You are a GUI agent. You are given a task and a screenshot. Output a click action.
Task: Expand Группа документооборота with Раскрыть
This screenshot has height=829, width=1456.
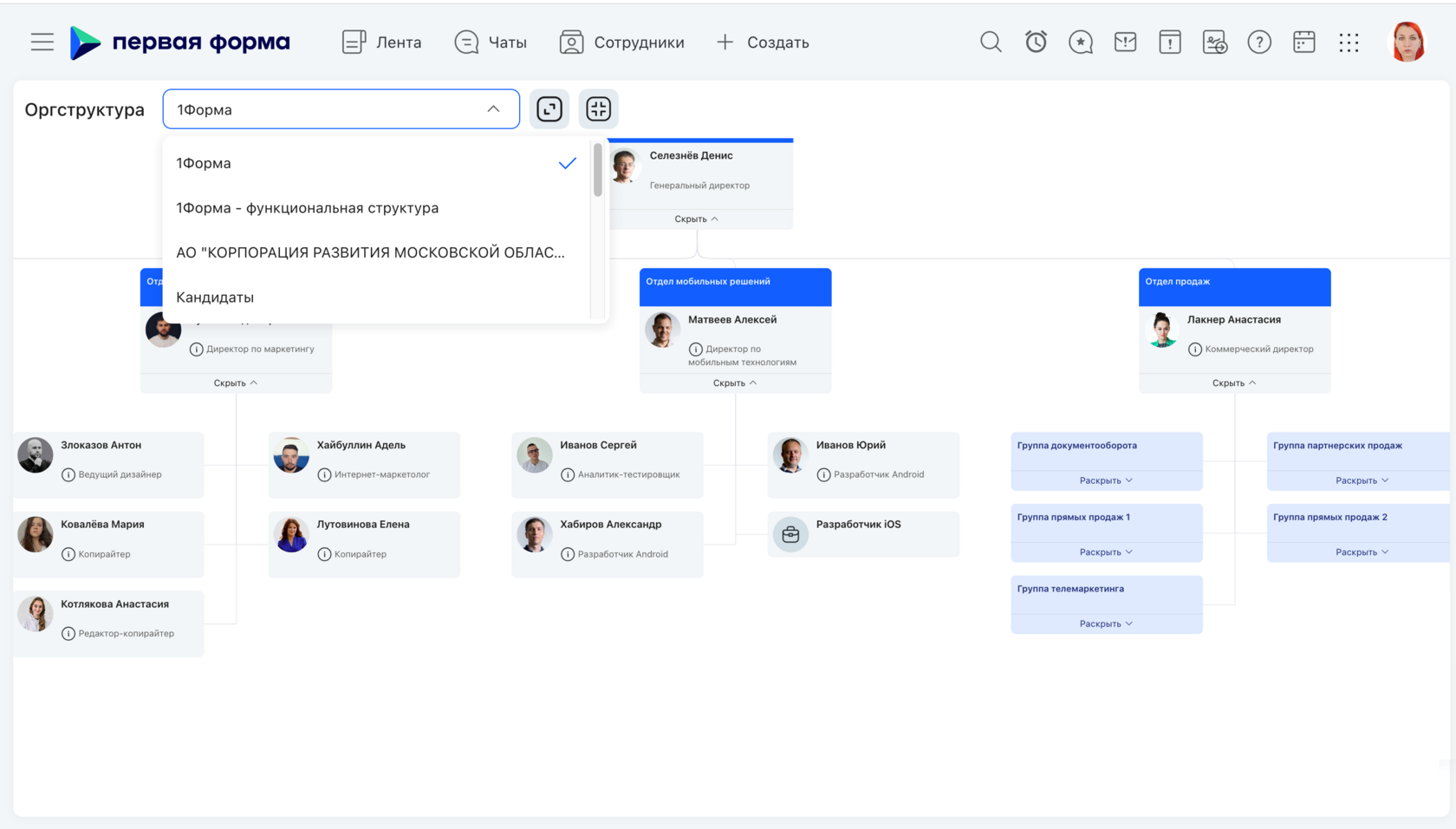(x=1106, y=480)
